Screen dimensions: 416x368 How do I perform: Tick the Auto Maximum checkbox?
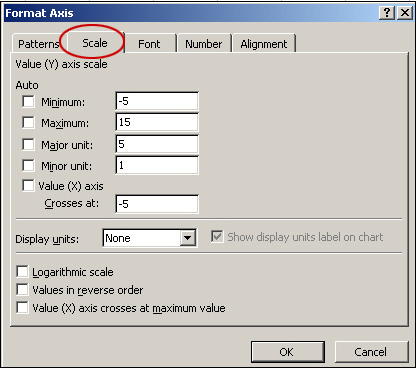(x=28, y=122)
